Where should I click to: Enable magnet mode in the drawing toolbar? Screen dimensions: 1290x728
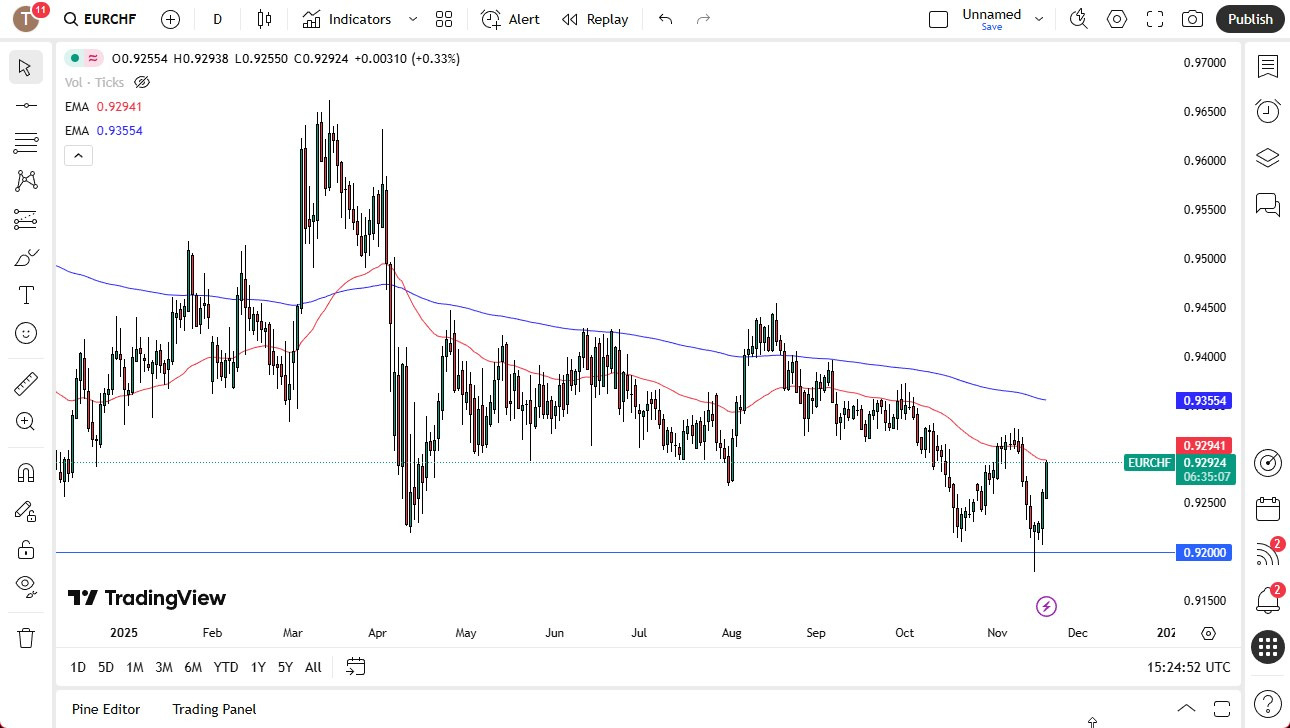click(25, 471)
